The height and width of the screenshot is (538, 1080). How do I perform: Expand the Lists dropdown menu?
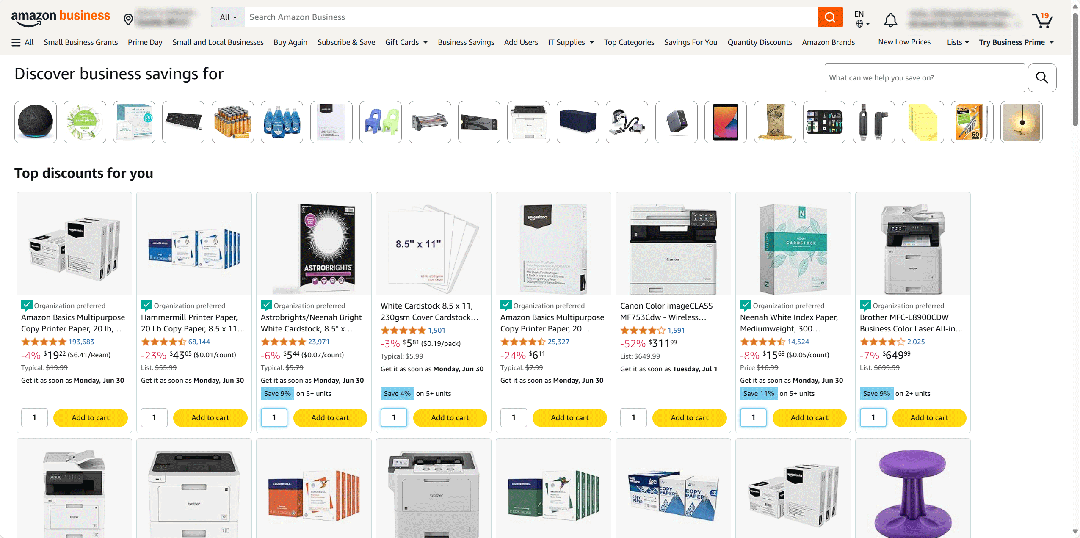[x=957, y=43]
